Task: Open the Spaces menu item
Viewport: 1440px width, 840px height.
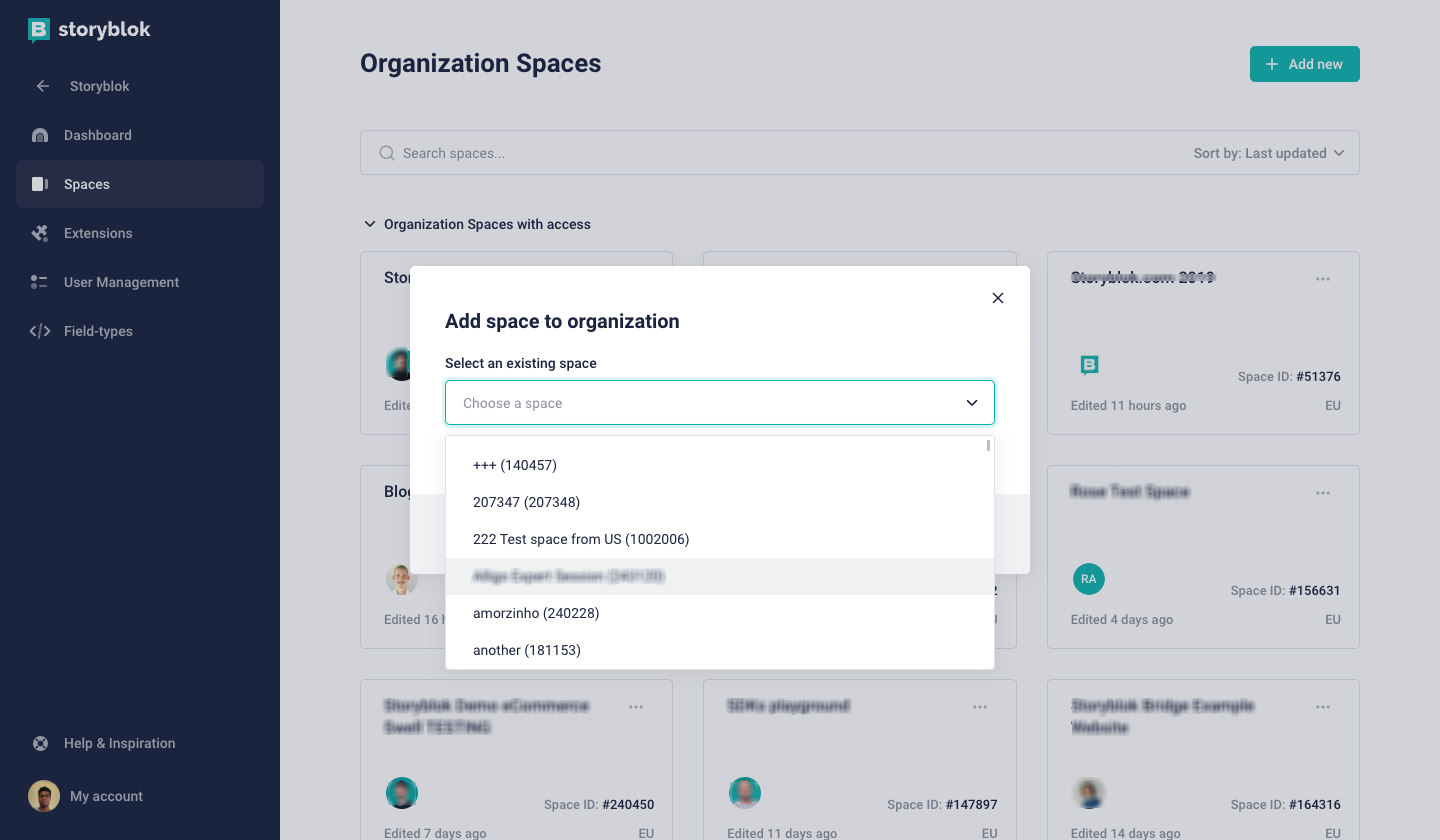Action: point(140,184)
